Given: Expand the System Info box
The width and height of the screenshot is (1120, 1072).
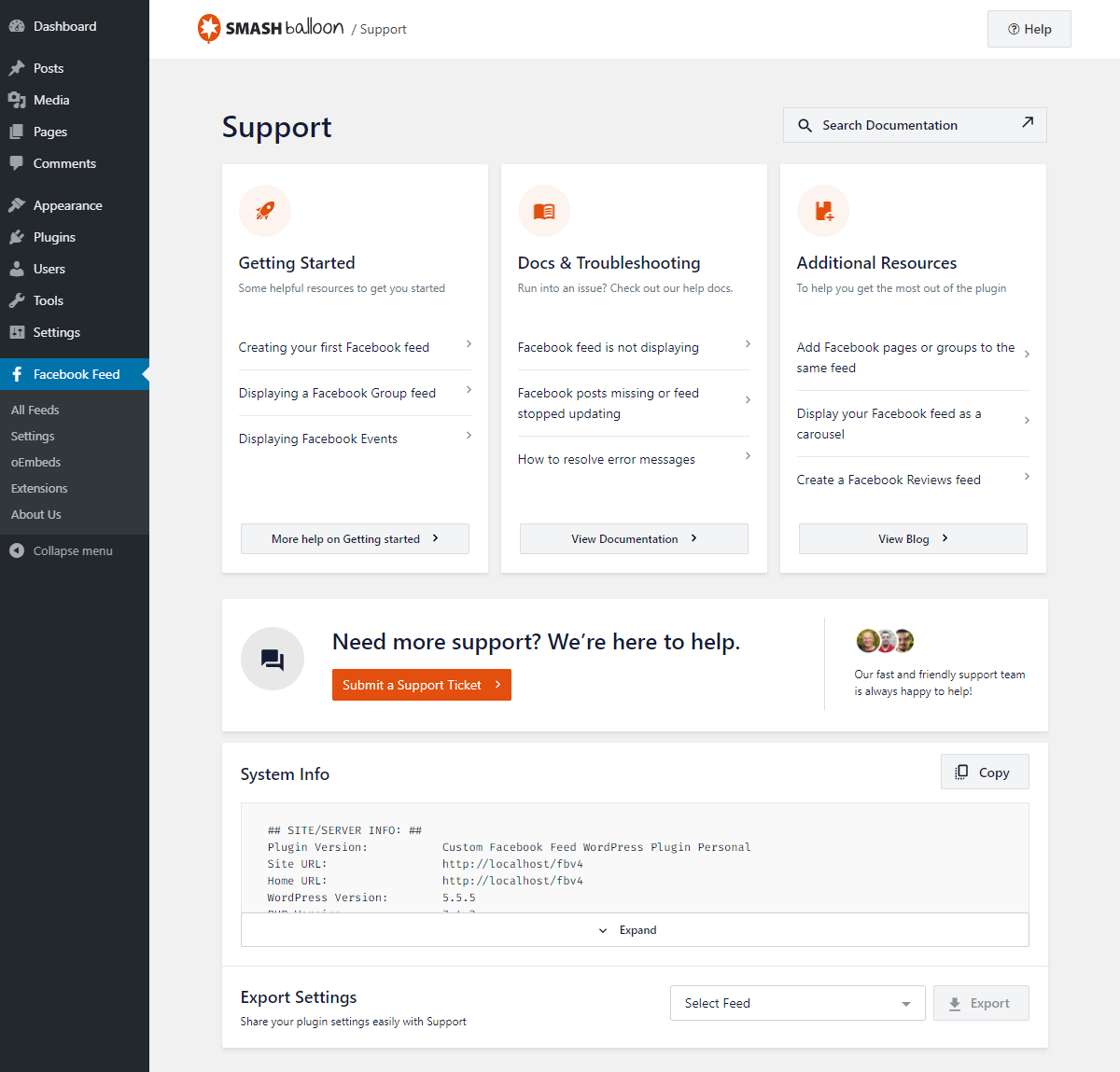Looking at the screenshot, I should tap(635, 930).
